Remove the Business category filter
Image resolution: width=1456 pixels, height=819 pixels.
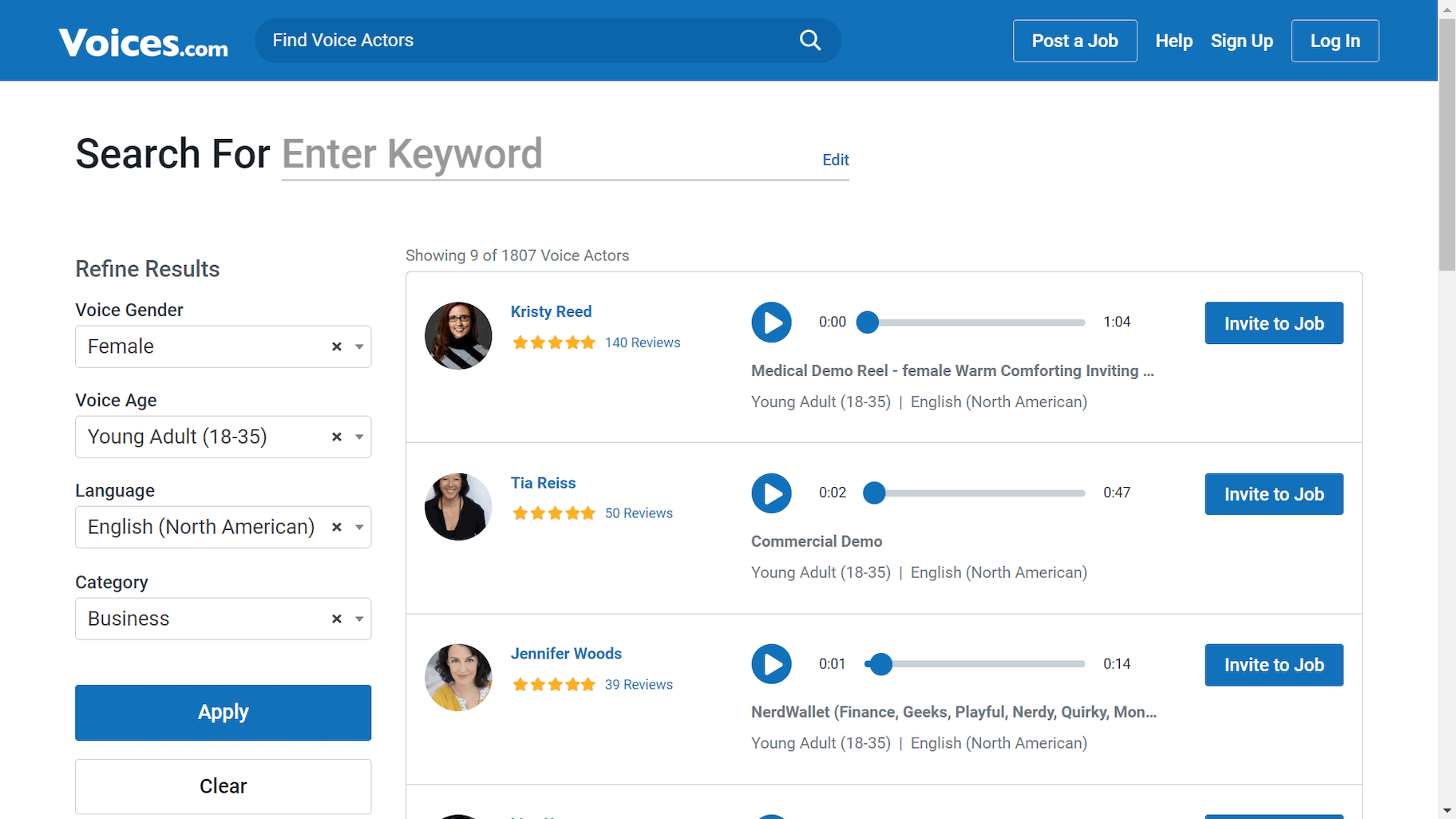(x=337, y=619)
